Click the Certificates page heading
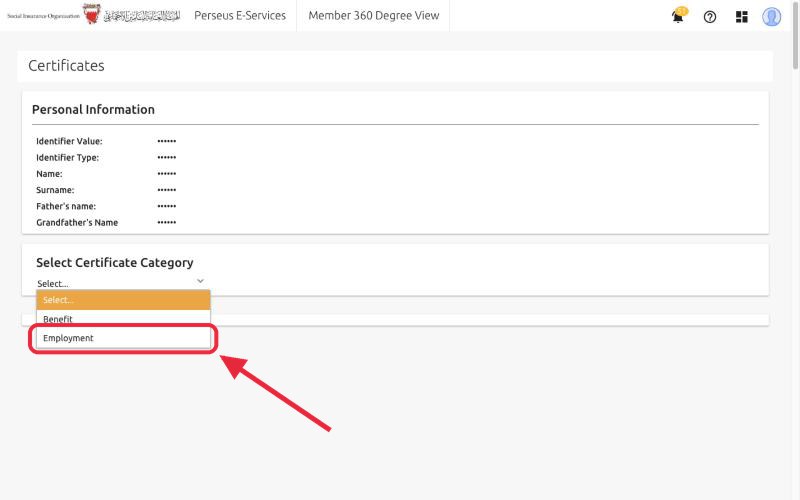 point(66,66)
